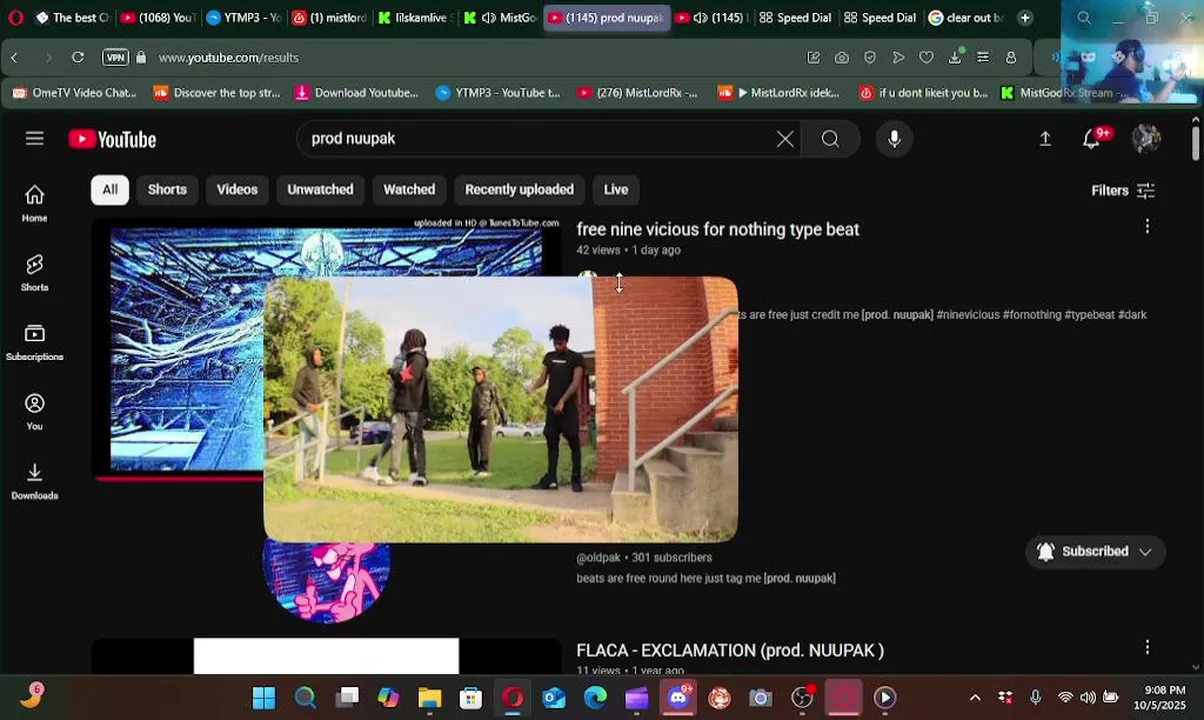Select the Unwatched filter chip
The width and height of the screenshot is (1204, 720).
click(320, 189)
